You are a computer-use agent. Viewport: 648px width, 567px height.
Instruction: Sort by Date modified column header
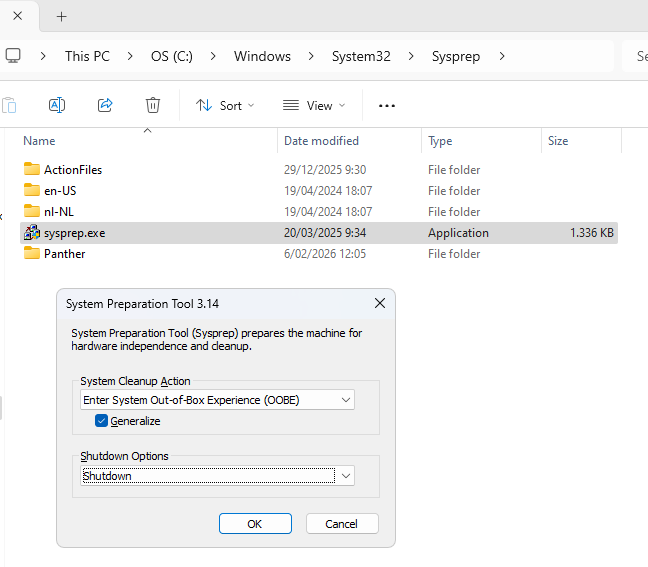tap(321, 141)
